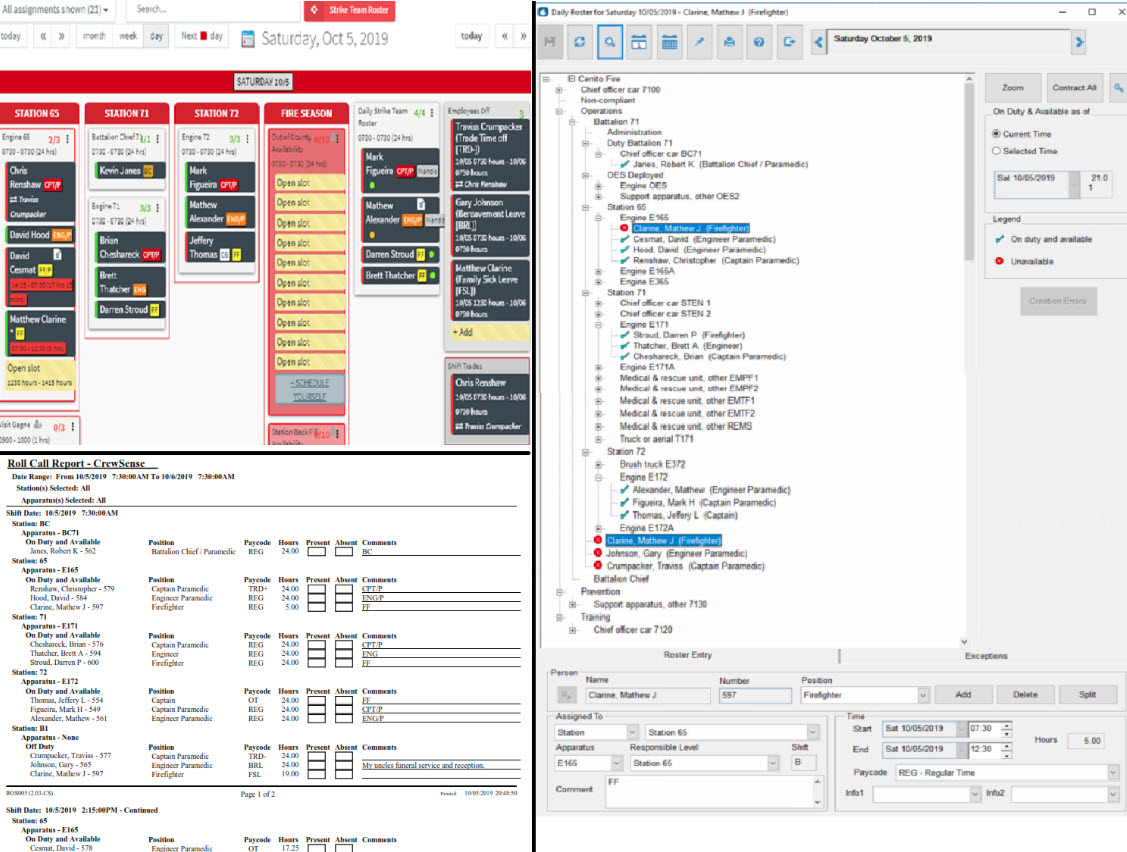Click red unavailable icon on Crumpacker, Traviss row
The width and height of the screenshot is (1127, 852).
click(x=597, y=566)
